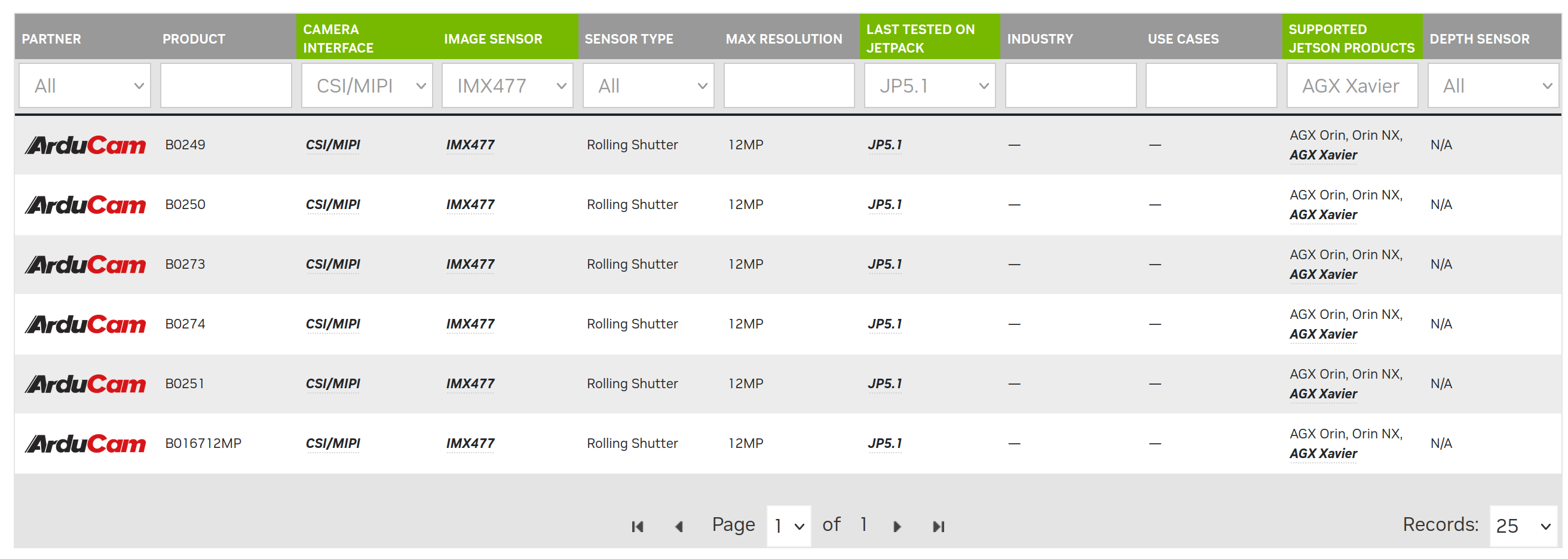Go to the first page of results
1568x559 pixels.
coord(638,527)
